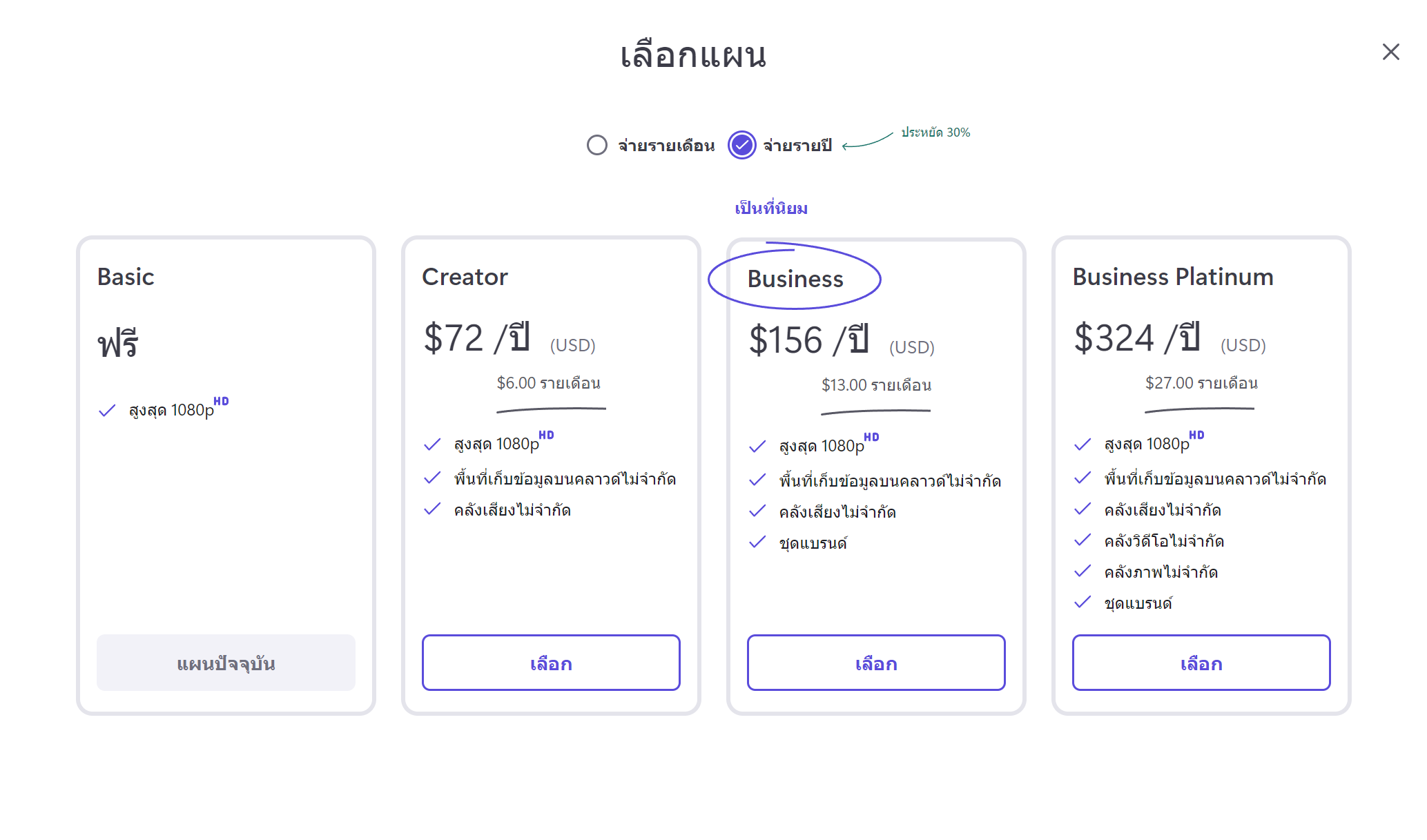1427x840 pixels.
Task: Click the HD badge in Basic plan
Action: coord(221,401)
